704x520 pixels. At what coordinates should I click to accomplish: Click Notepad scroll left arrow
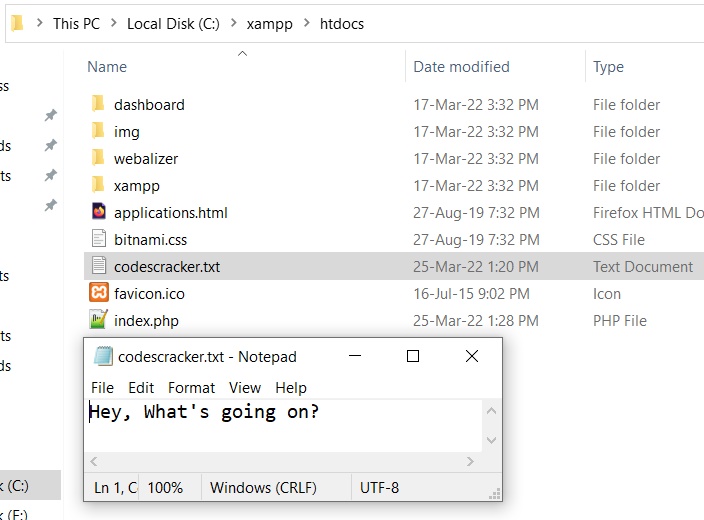click(94, 461)
